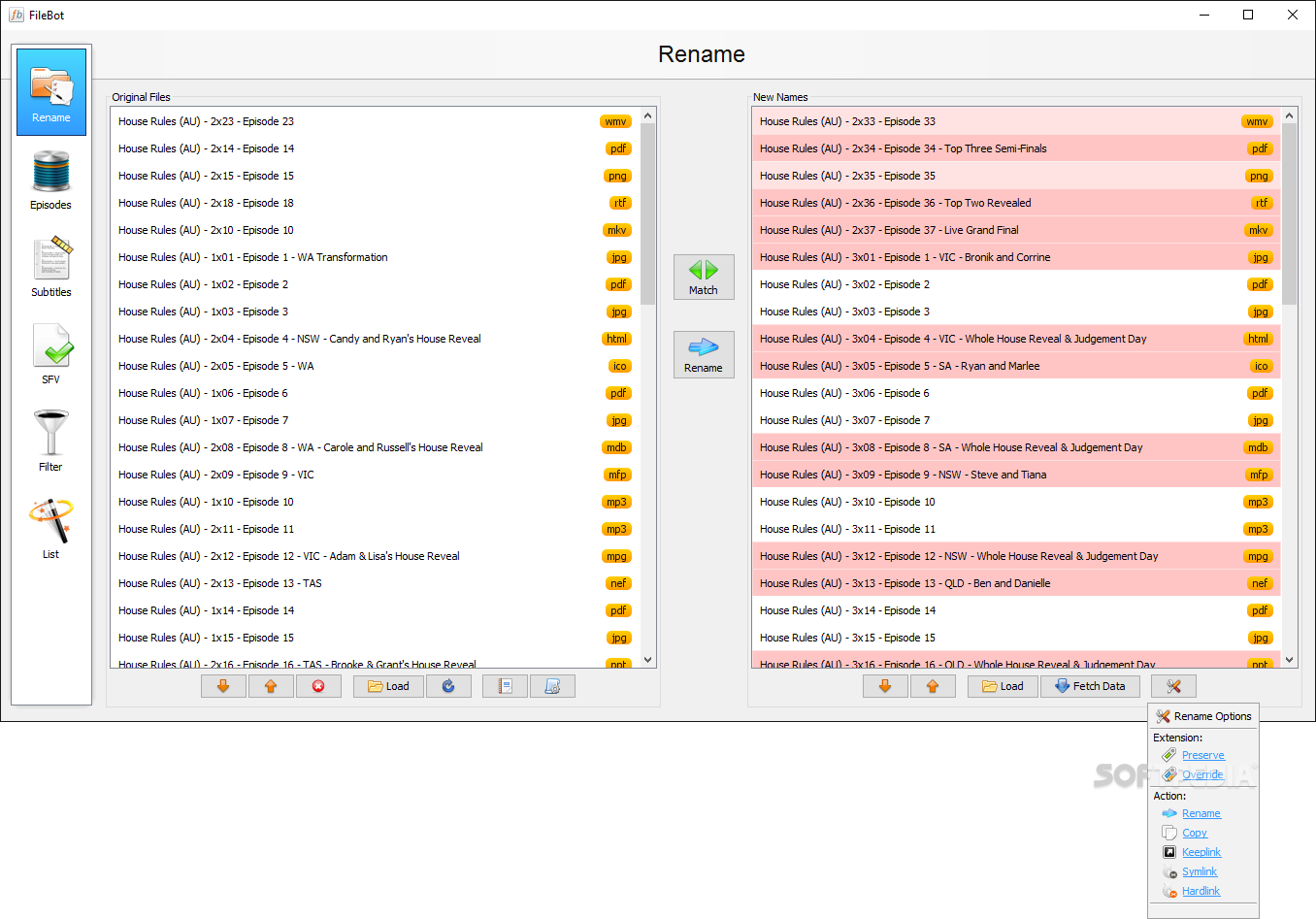Click the document icon under Original Files
1316x919 pixels.
(x=552, y=686)
